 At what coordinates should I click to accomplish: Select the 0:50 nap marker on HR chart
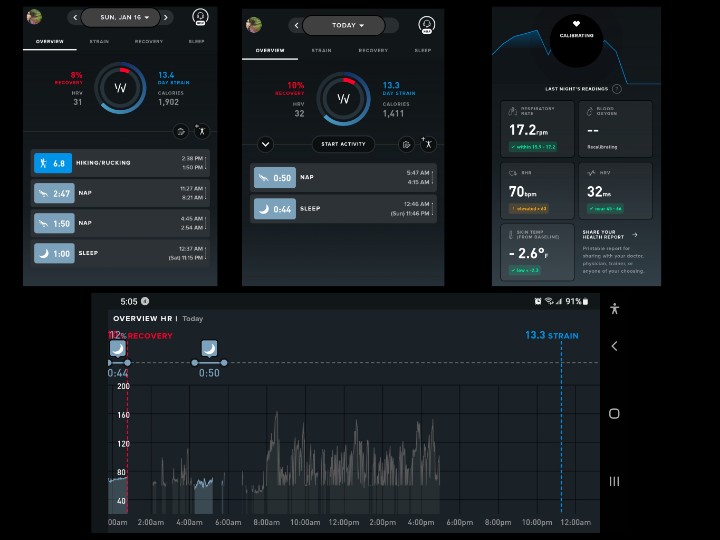pyautogui.click(x=209, y=349)
